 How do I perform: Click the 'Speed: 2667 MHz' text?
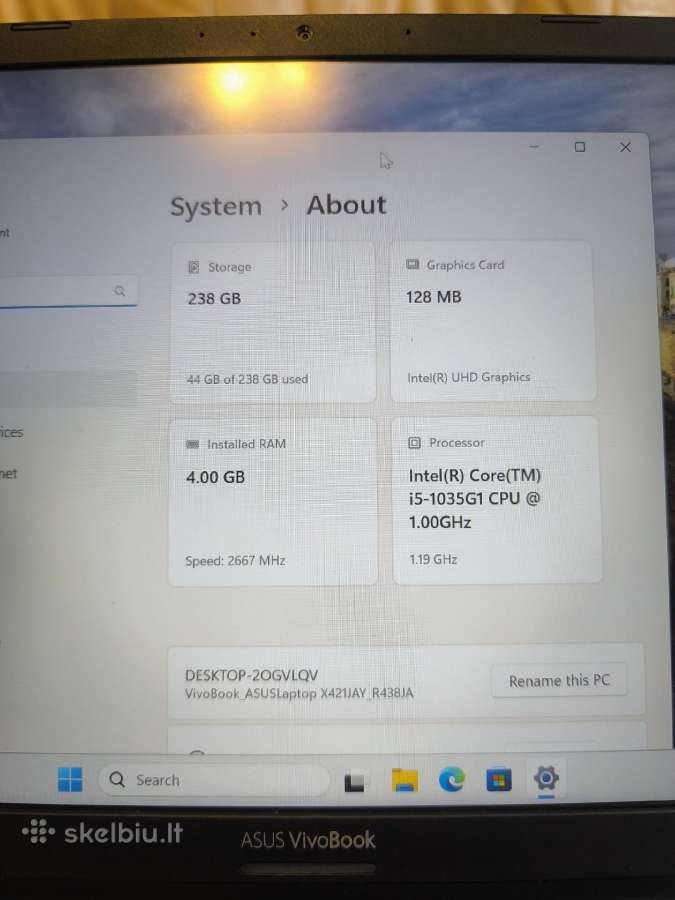tap(235, 560)
